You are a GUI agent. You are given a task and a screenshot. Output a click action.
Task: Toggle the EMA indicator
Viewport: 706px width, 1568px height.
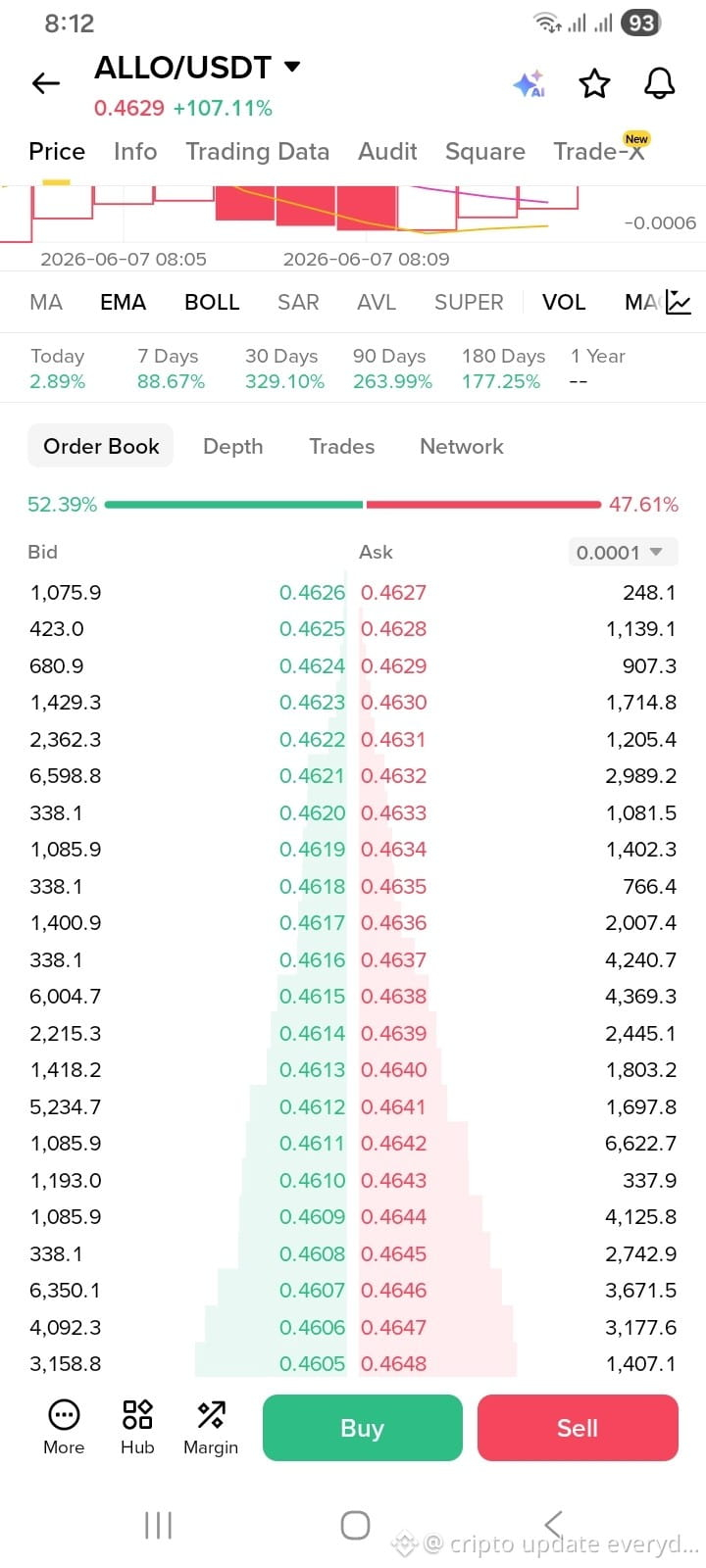coord(123,302)
